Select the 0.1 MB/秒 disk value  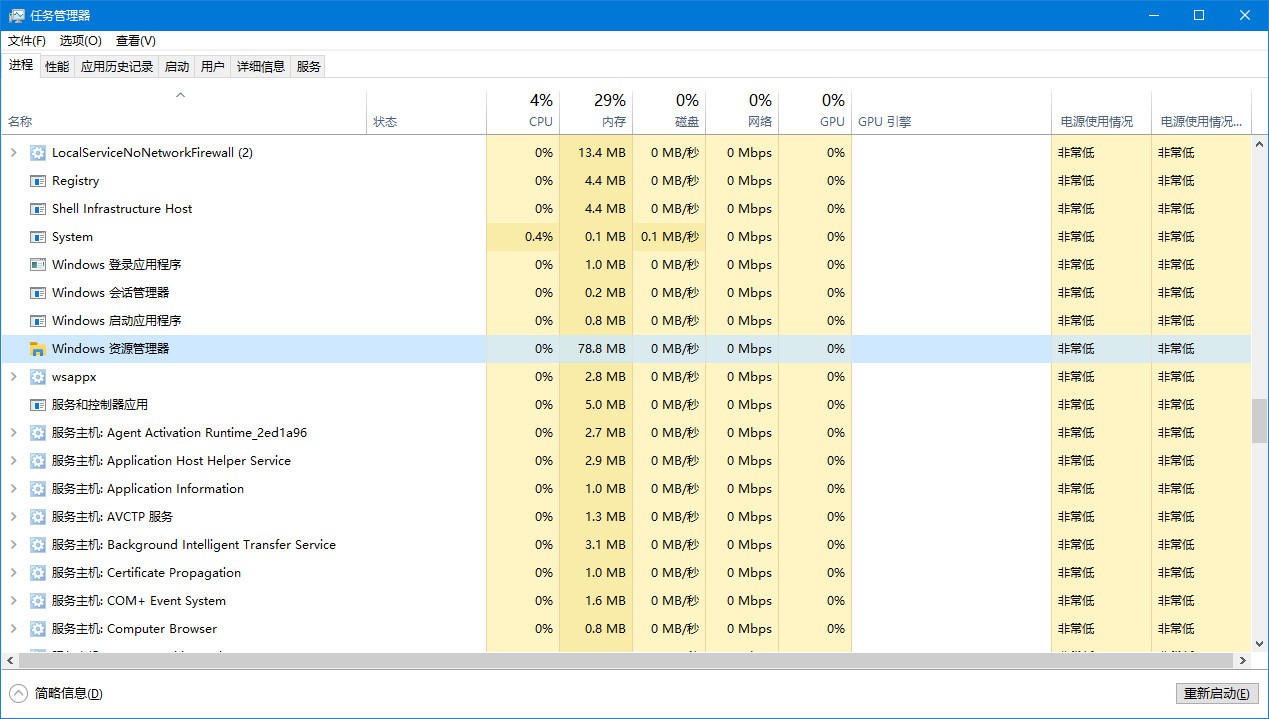(670, 237)
